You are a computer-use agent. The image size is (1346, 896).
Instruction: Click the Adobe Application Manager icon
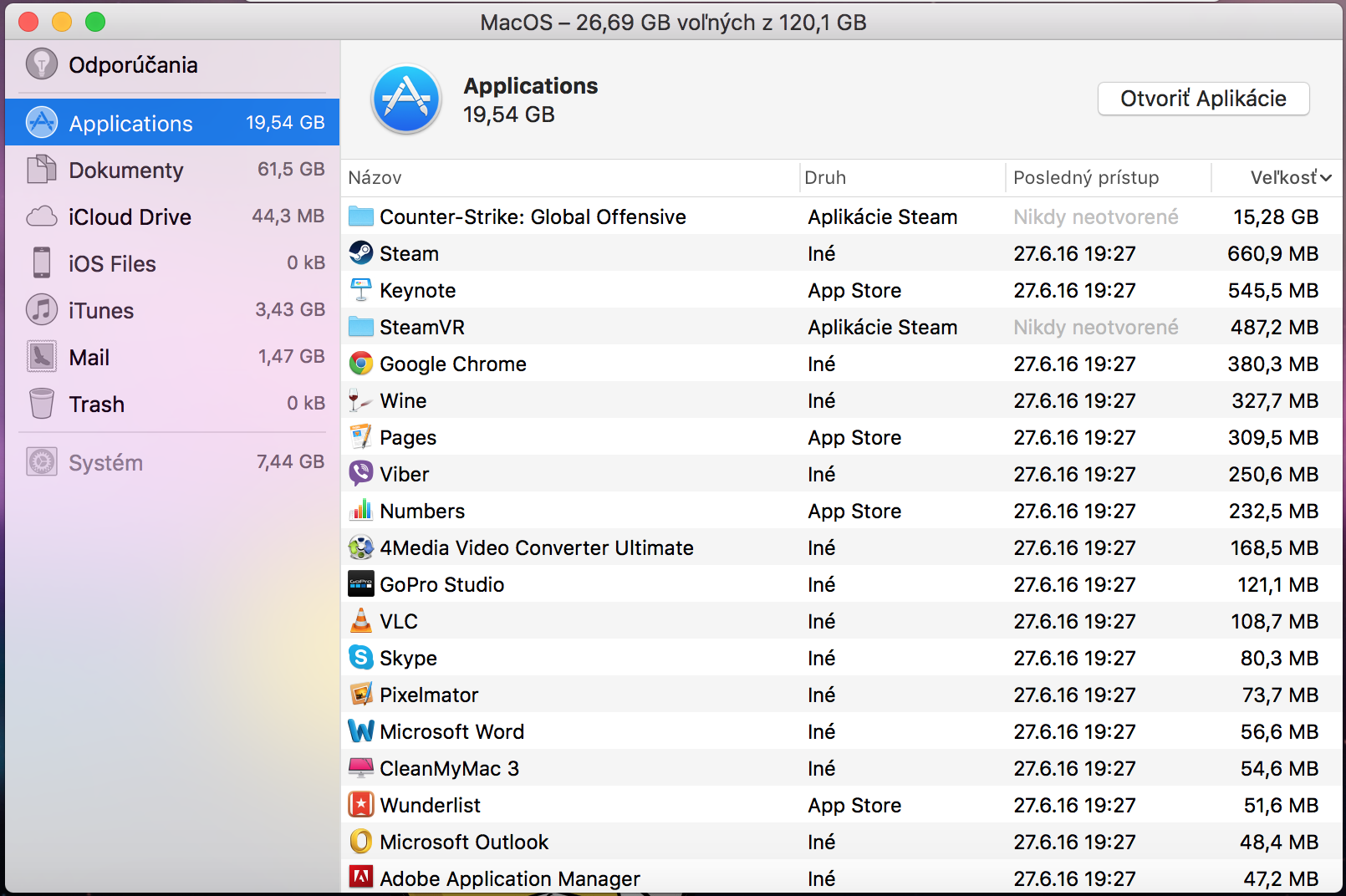[360, 877]
